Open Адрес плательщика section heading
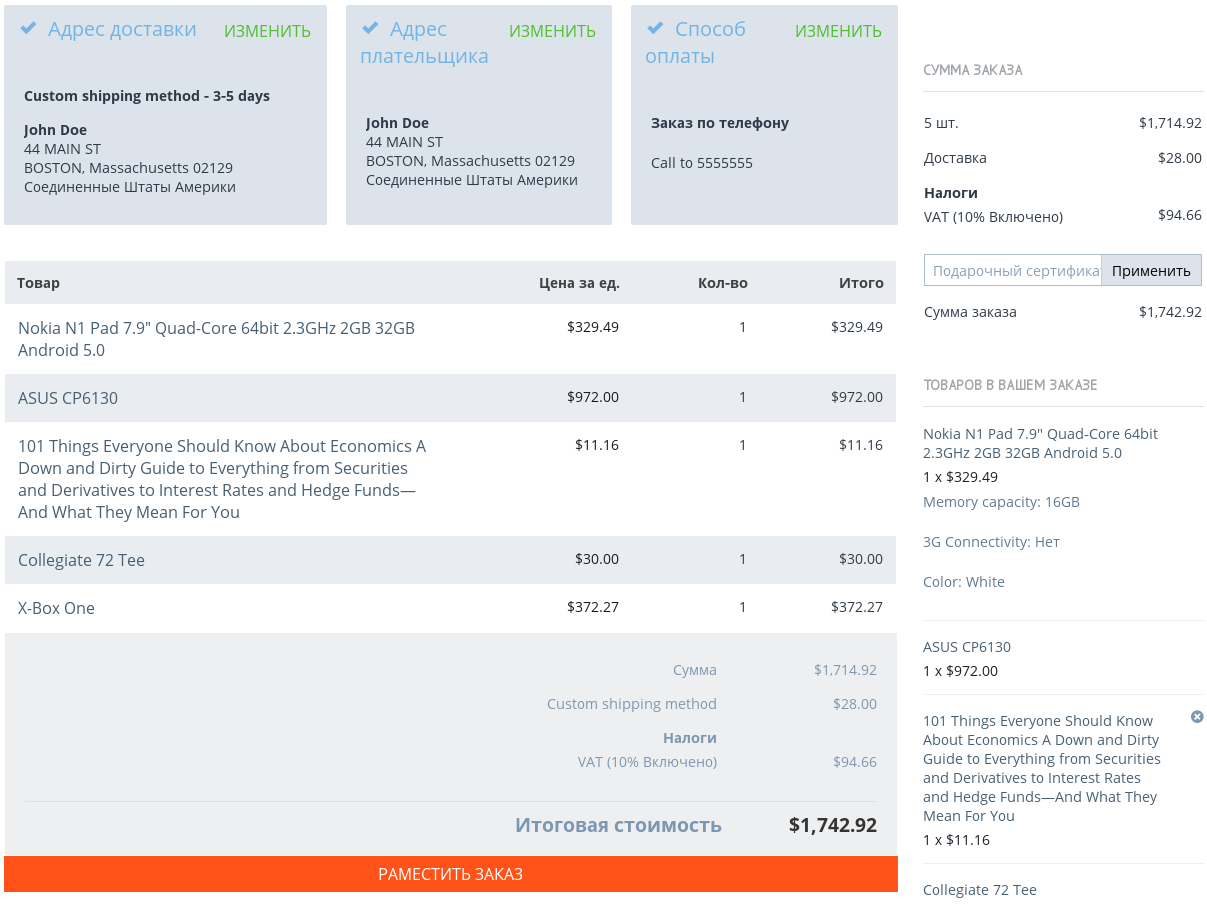Image resolution: width=1207 pixels, height=904 pixels. [424, 43]
